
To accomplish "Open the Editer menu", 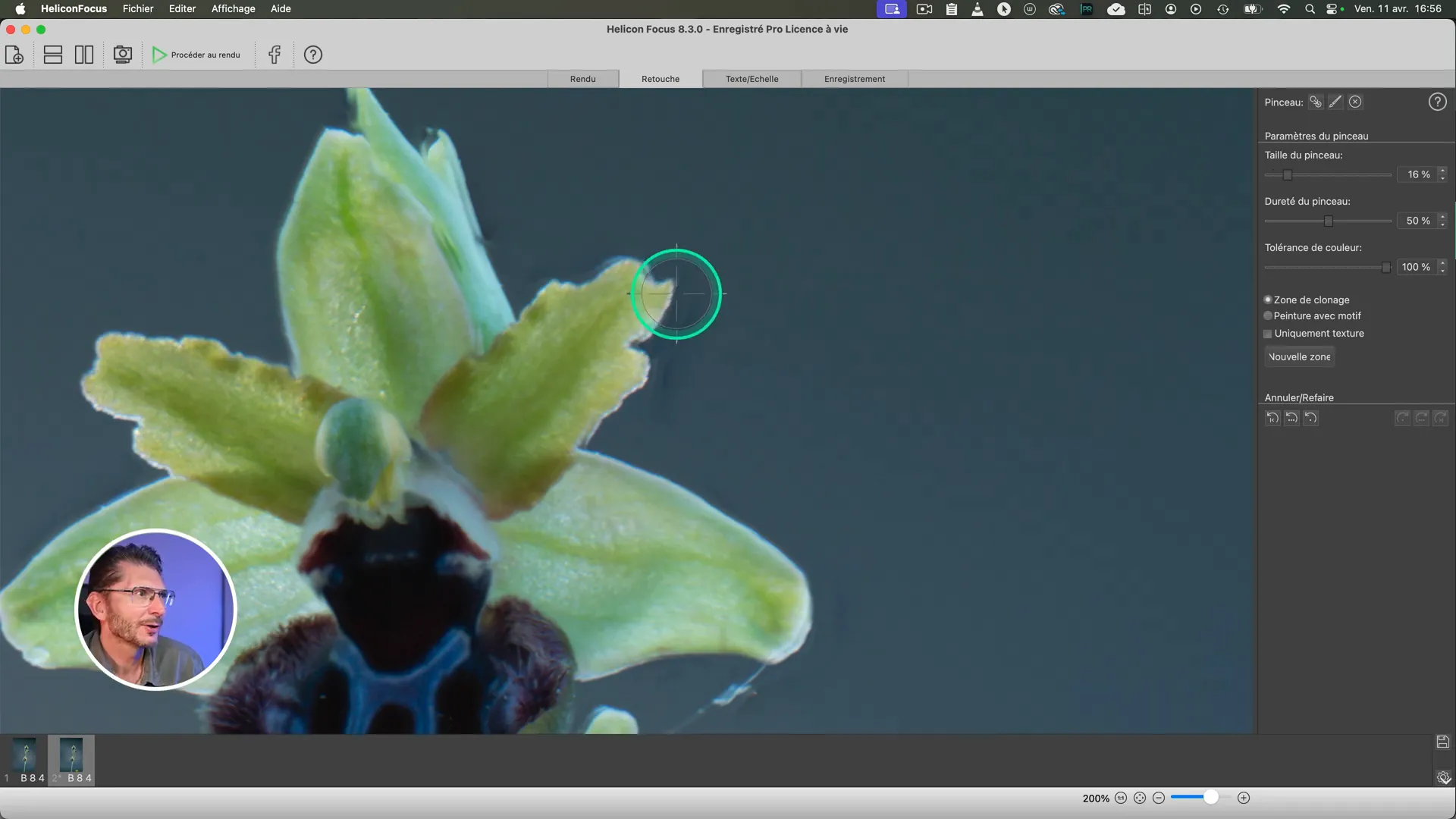I will (x=182, y=8).
